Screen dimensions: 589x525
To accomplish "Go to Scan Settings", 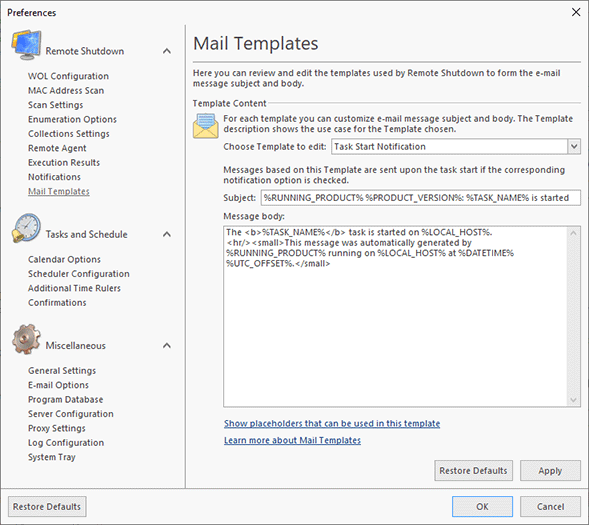I will (x=56, y=105).
